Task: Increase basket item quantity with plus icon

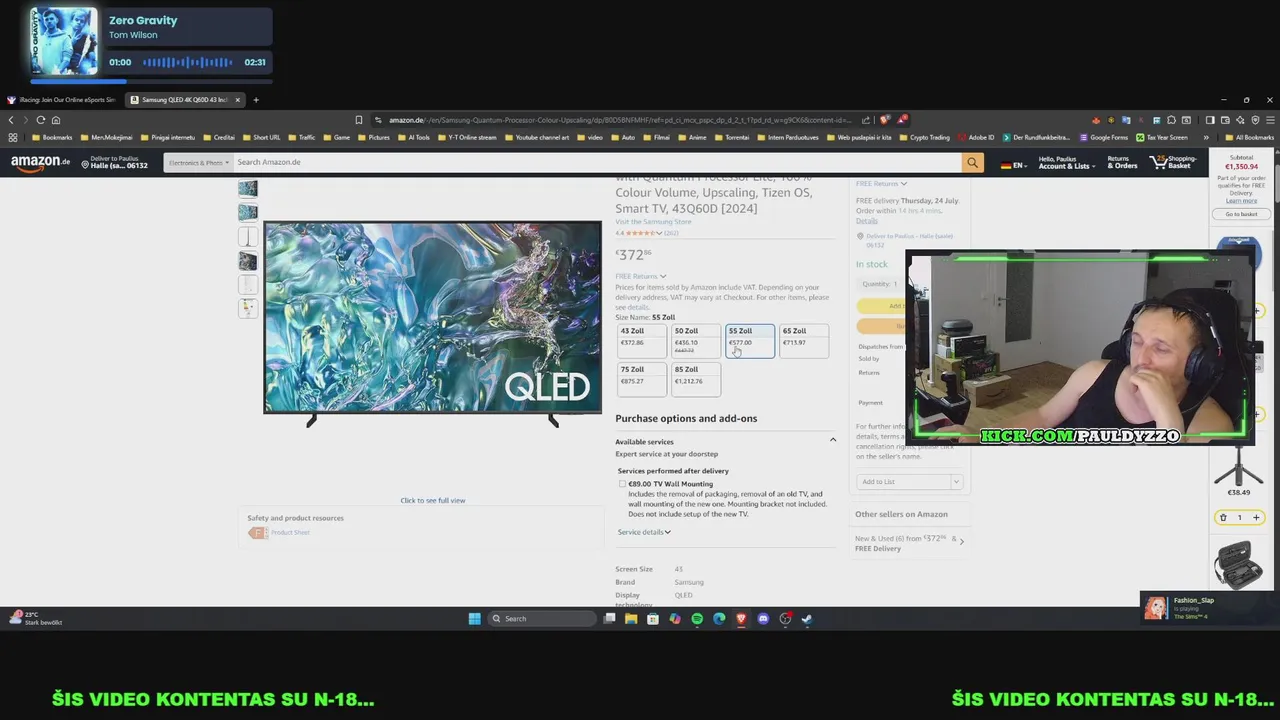Action: click(x=1256, y=517)
